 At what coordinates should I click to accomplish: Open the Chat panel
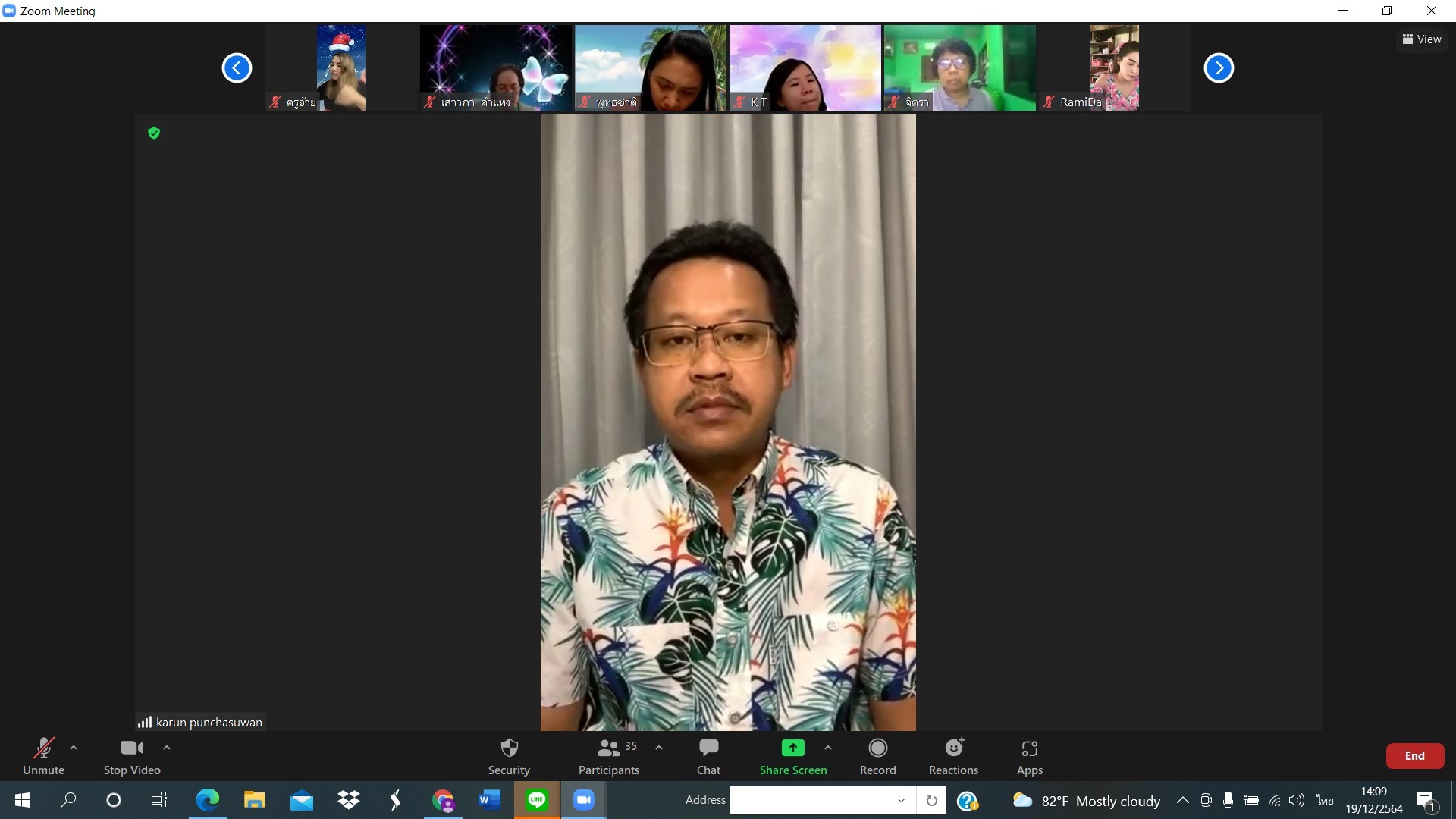[x=708, y=756]
